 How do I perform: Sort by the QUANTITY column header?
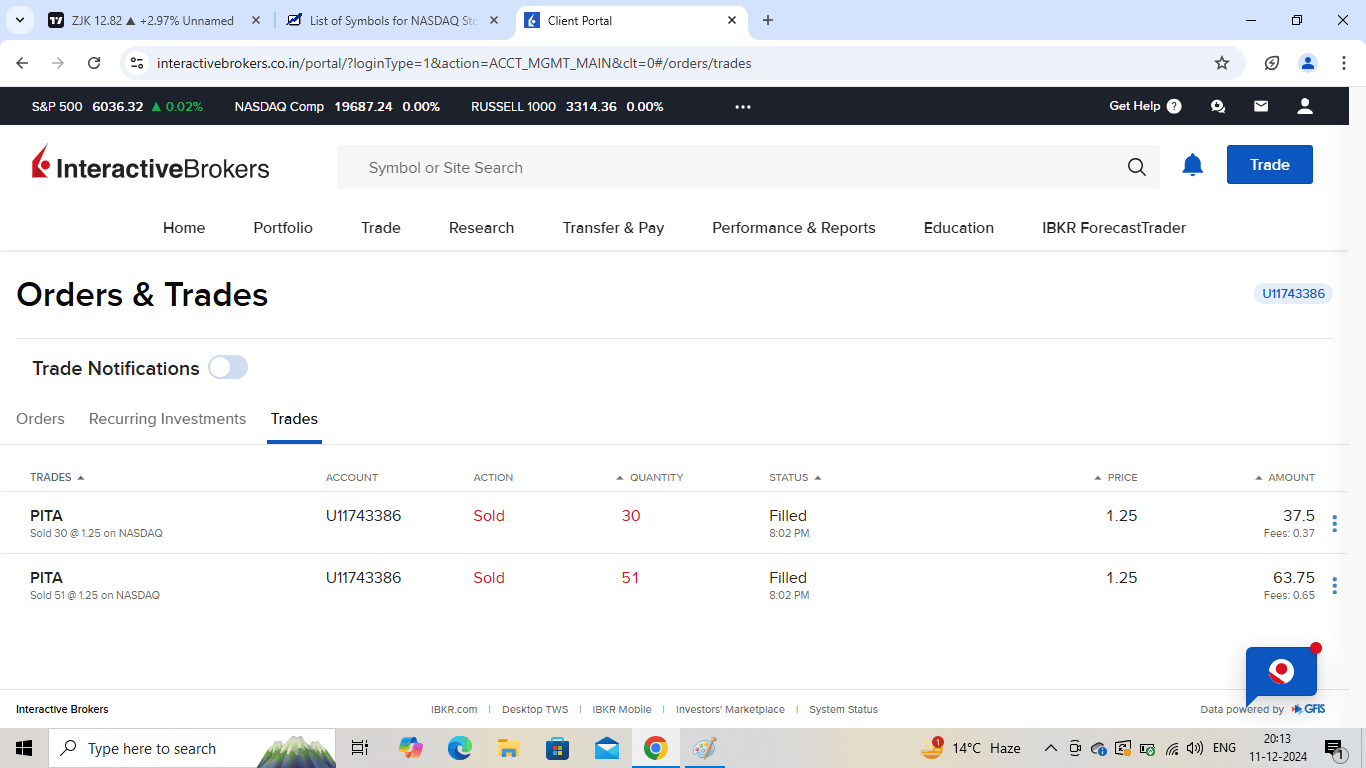[x=650, y=477]
